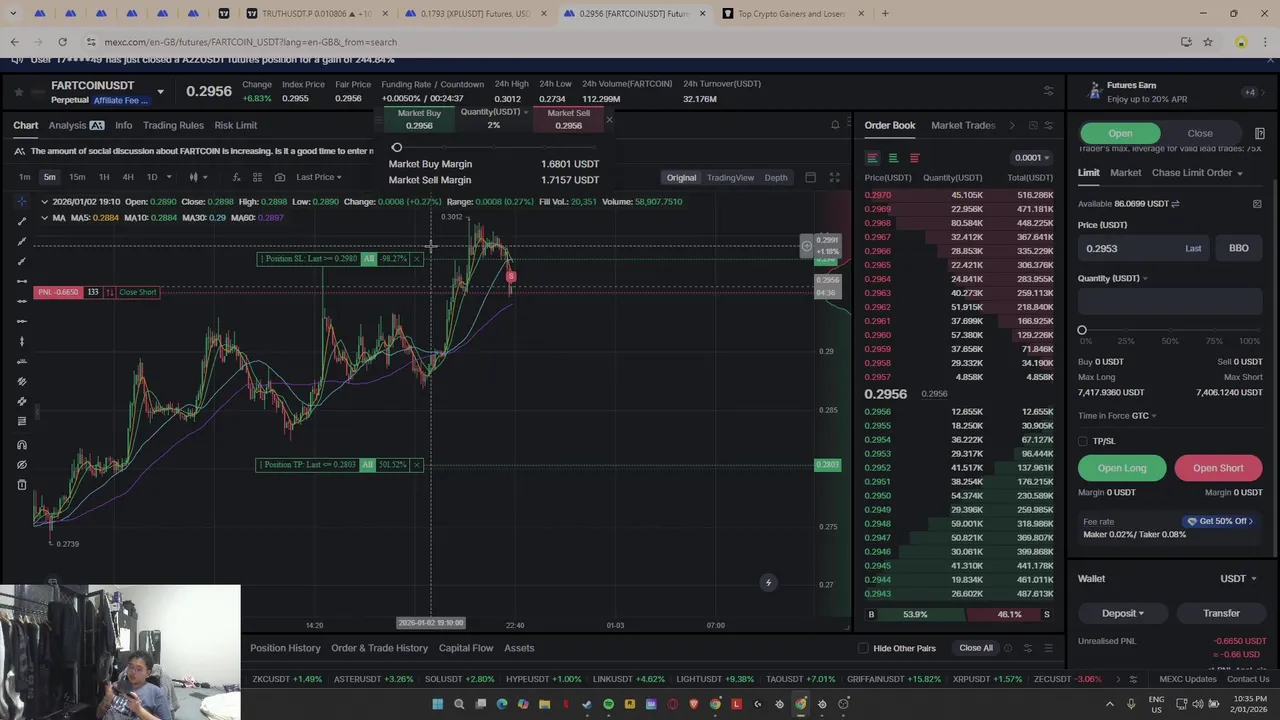Click the lightning quick-order icon on chart
1280x720 pixels.
[x=768, y=583]
